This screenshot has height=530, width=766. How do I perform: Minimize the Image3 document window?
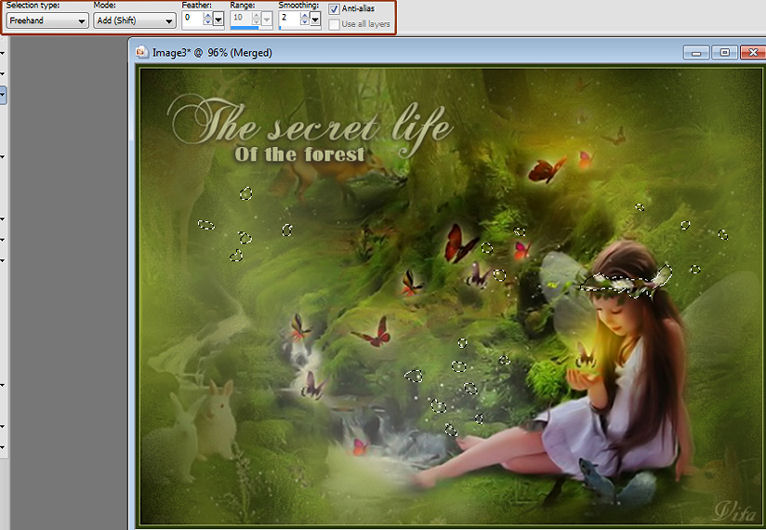point(696,52)
